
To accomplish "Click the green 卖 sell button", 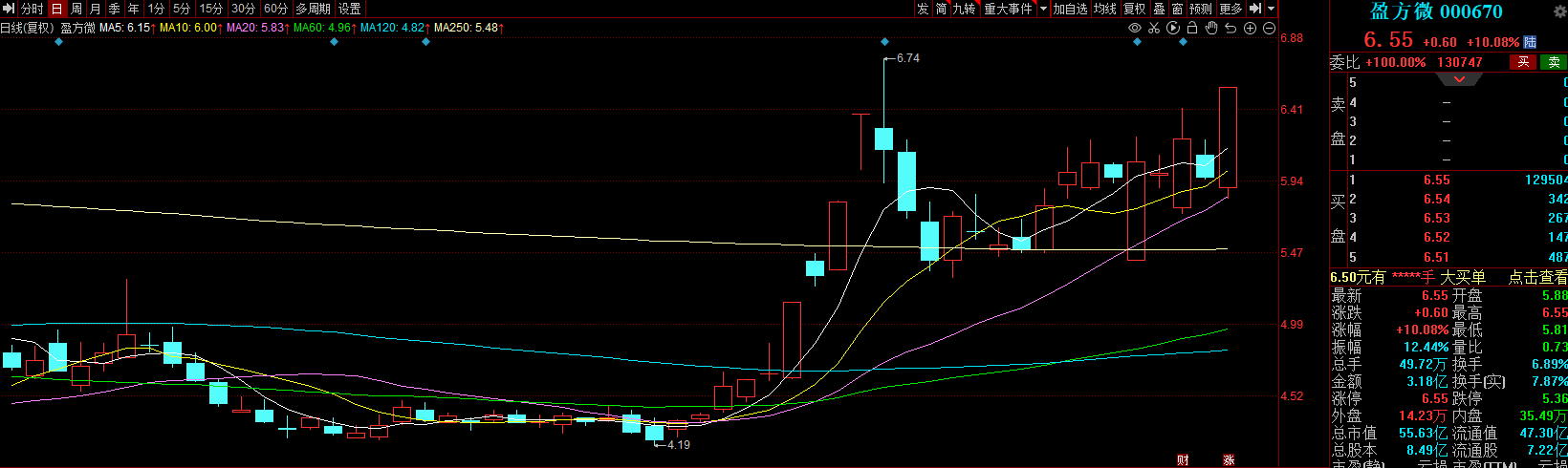I will point(1555,62).
